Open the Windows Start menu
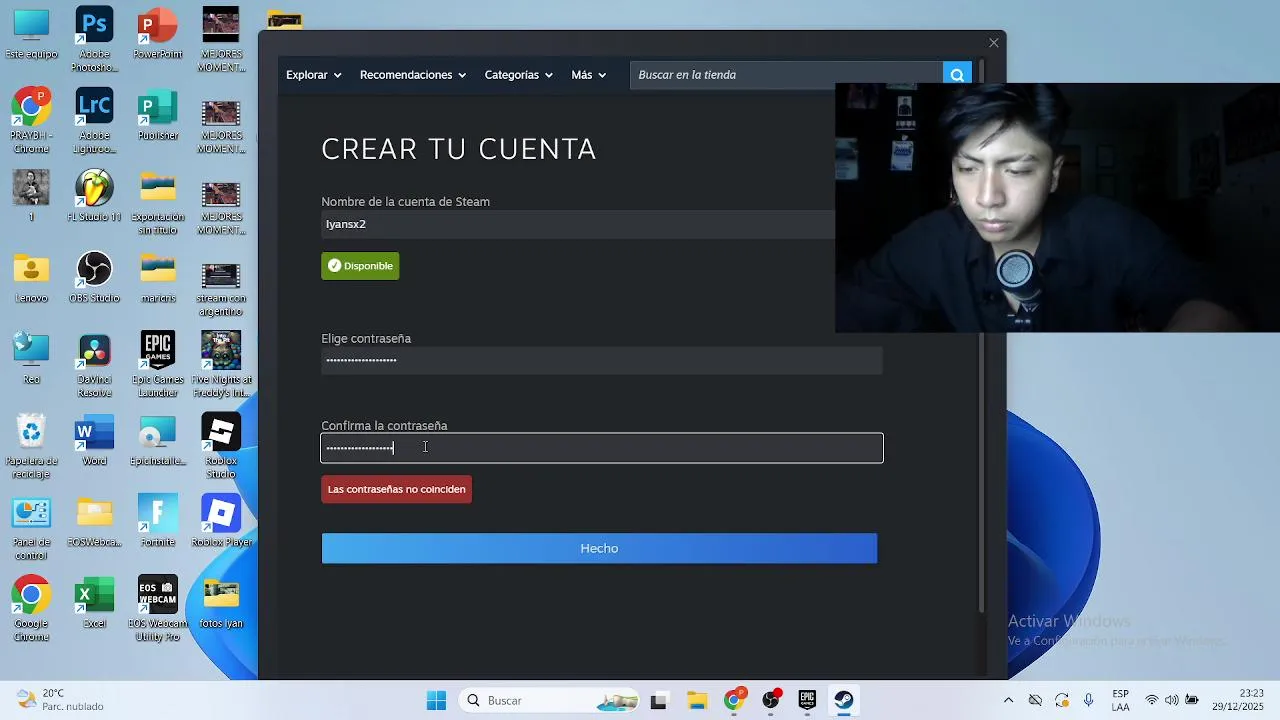 tap(436, 700)
